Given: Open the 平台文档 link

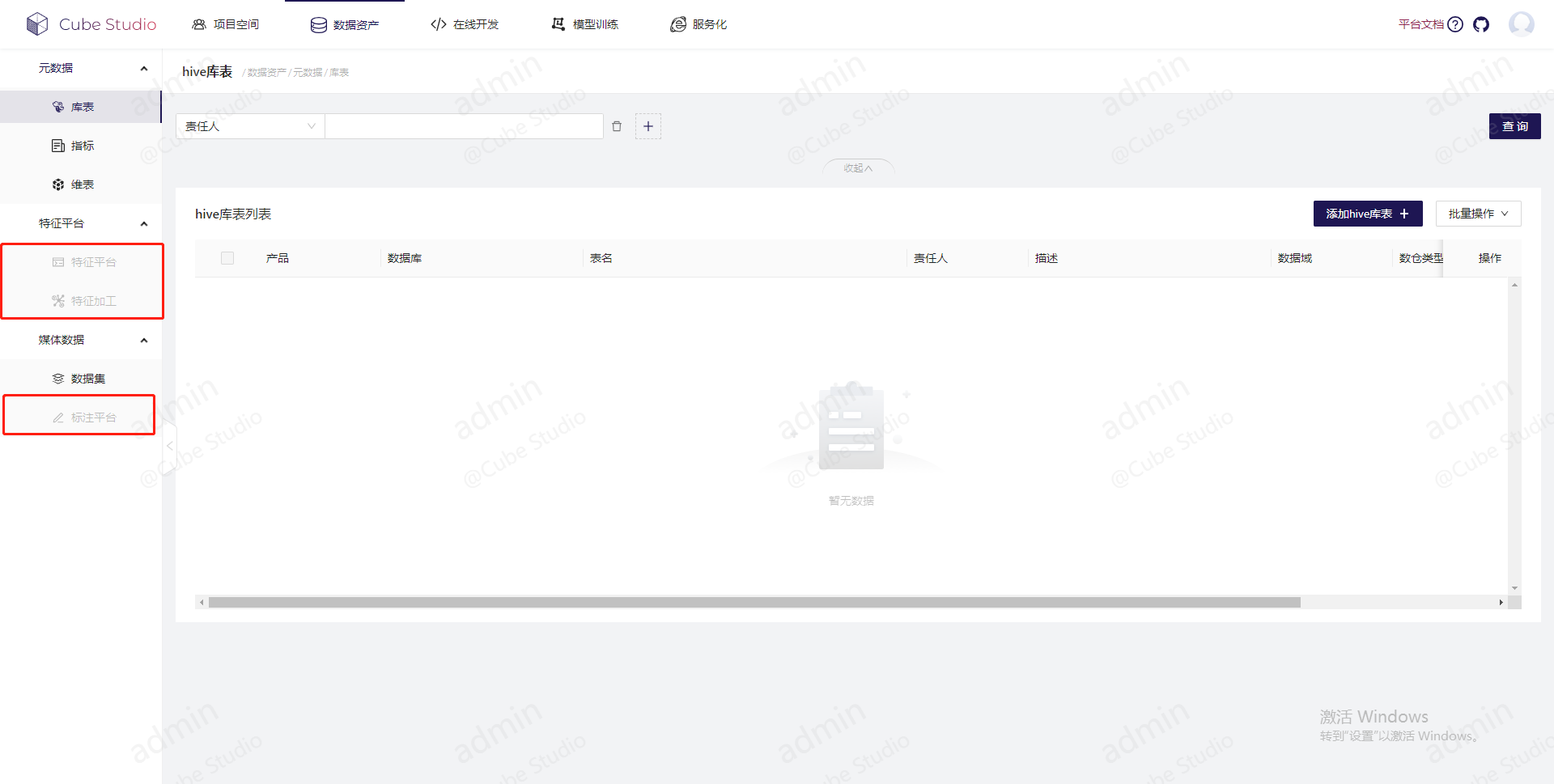Looking at the screenshot, I should click(1421, 24).
